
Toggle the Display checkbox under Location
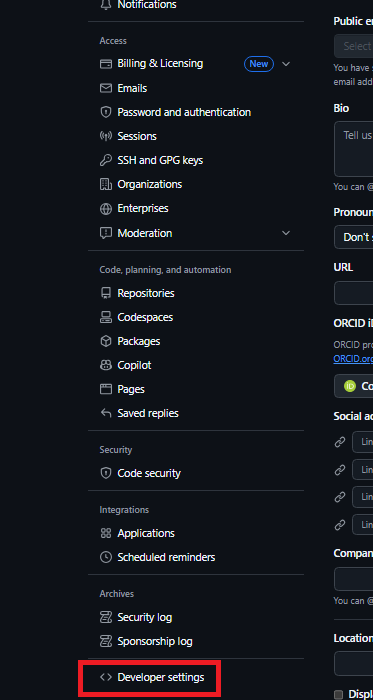[x=339, y=694]
